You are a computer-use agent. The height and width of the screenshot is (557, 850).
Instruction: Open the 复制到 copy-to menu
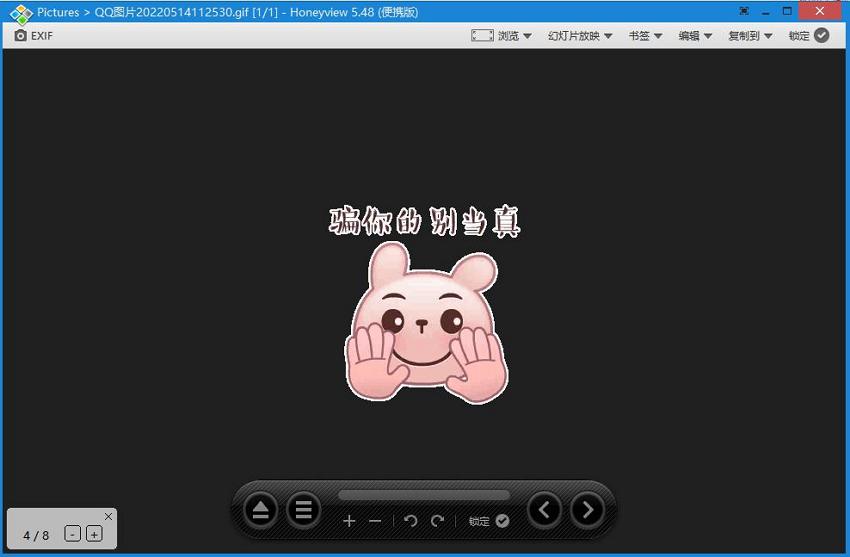[x=750, y=35]
